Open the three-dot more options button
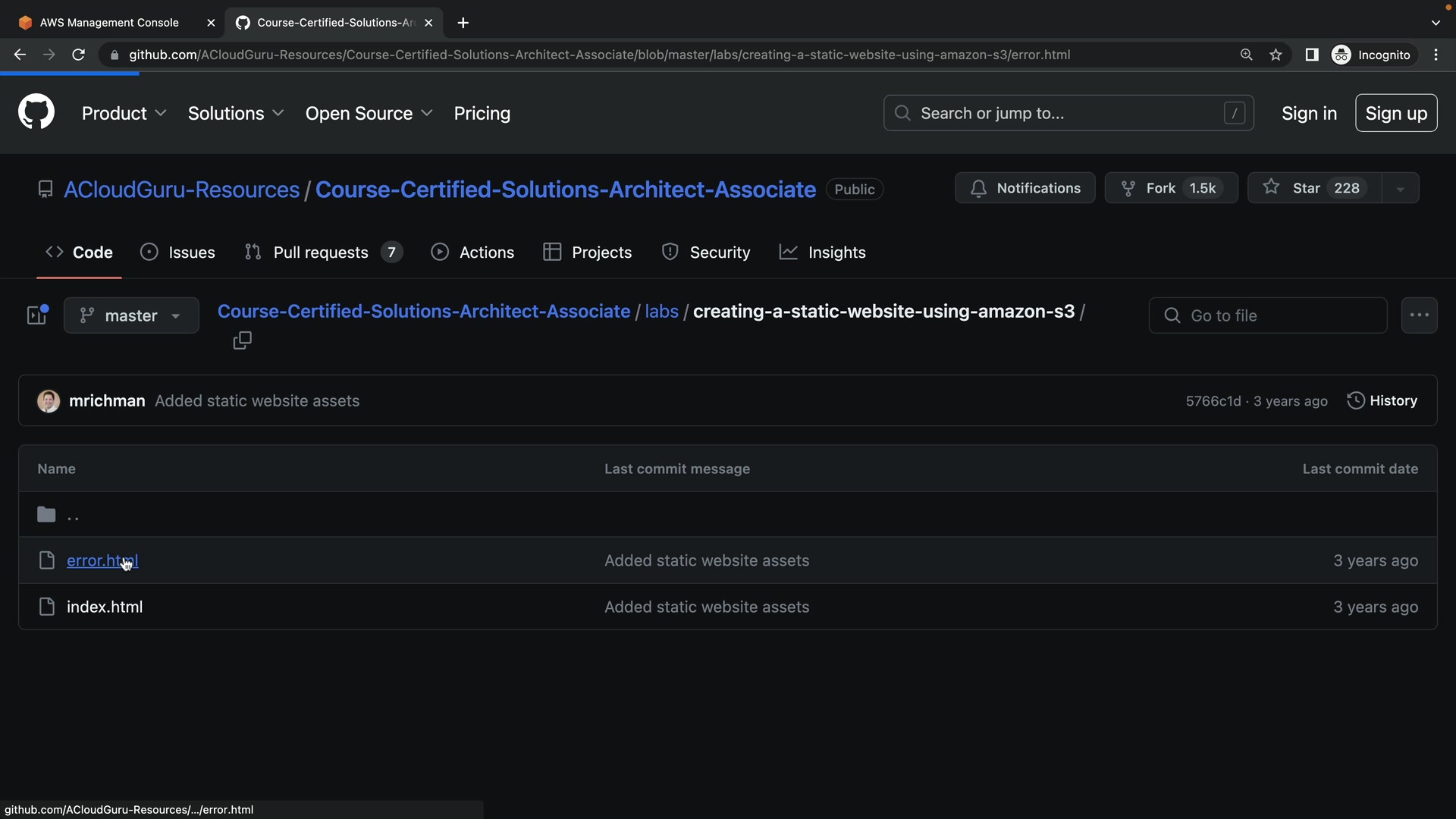This screenshot has height=819, width=1456. click(x=1419, y=315)
